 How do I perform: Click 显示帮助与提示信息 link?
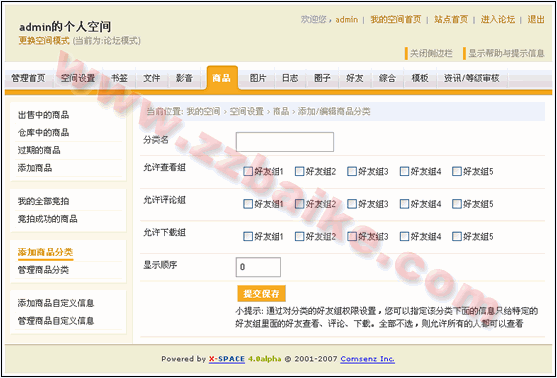(x=506, y=54)
